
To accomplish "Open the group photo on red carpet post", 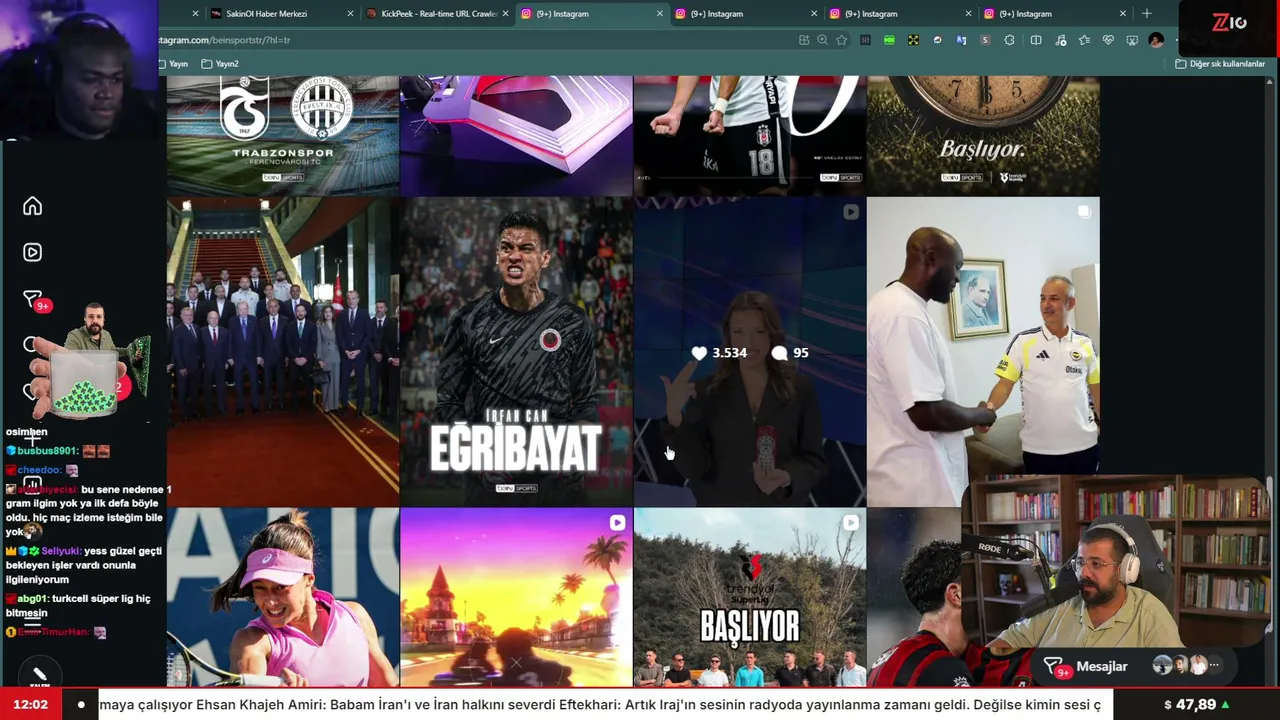I will tap(283, 351).
